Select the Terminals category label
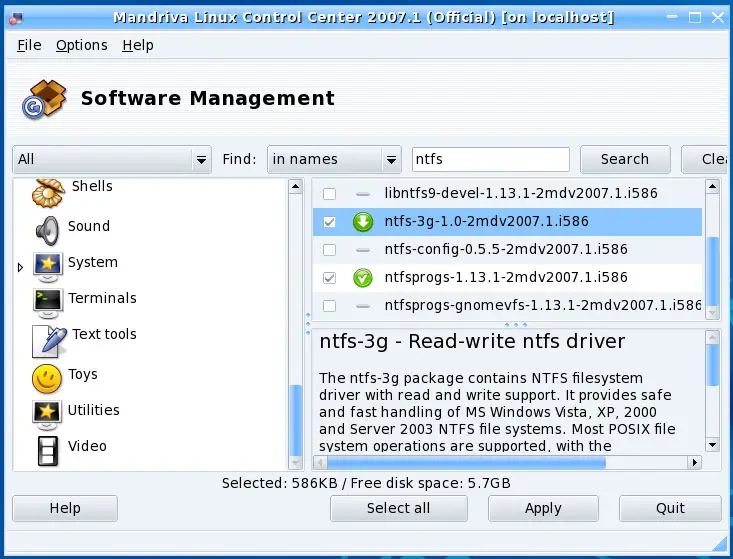Viewport: 733px width, 559px height. point(102,298)
